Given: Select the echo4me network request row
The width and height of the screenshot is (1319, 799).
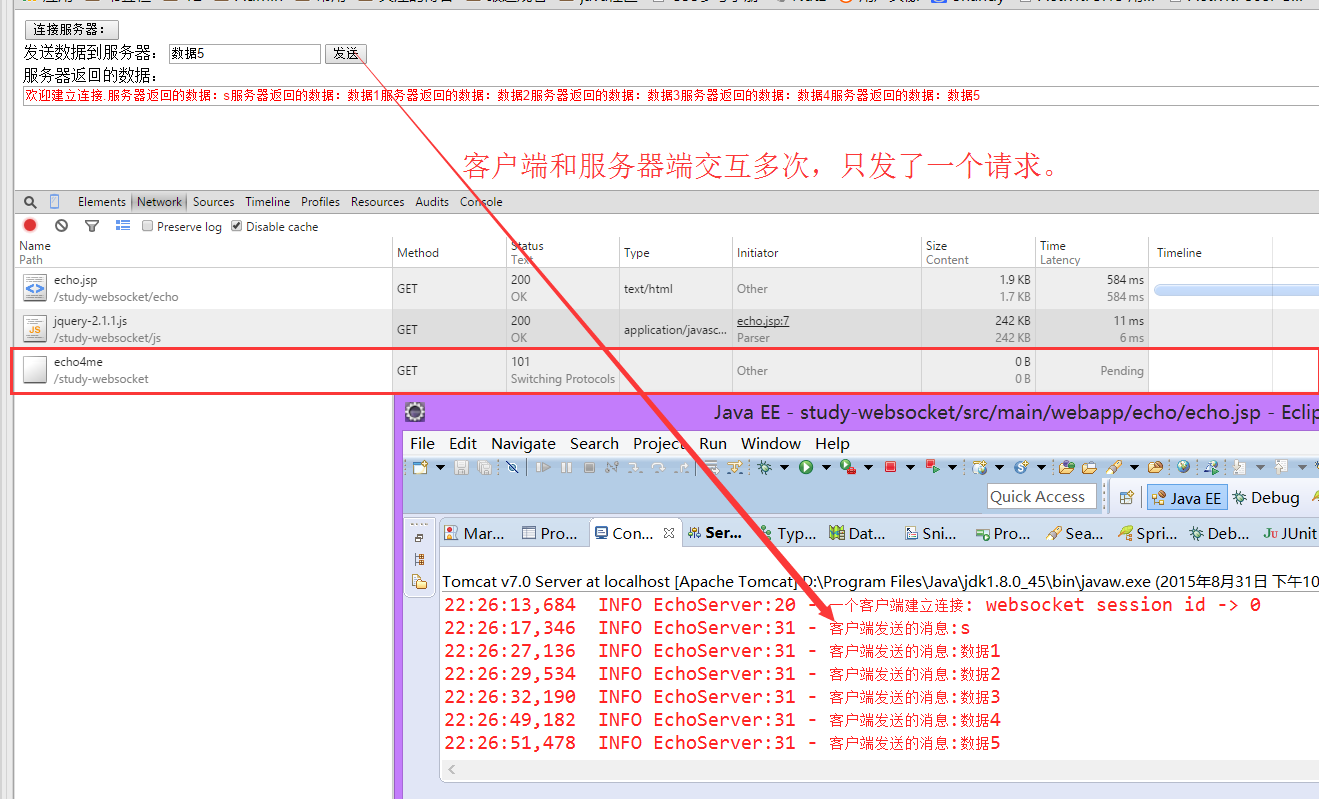Looking at the screenshot, I should 665,370.
